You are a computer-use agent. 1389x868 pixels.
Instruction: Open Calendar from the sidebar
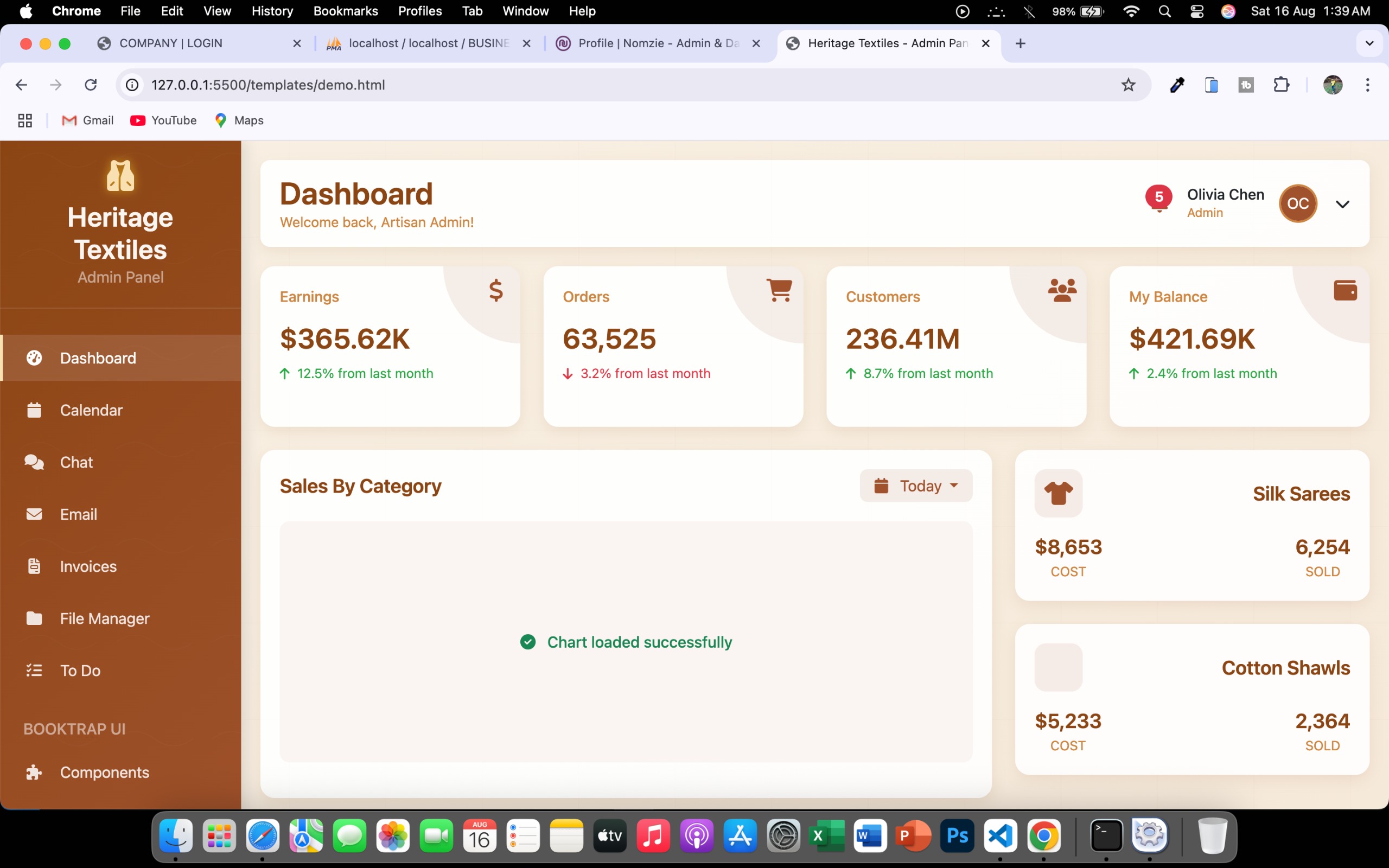click(91, 410)
